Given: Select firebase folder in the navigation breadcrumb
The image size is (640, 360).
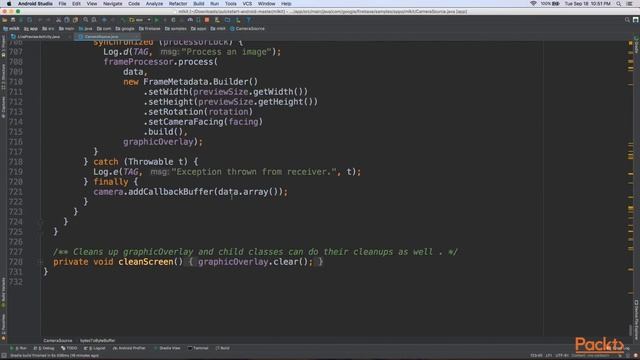Looking at the screenshot, I should point(150,29).
